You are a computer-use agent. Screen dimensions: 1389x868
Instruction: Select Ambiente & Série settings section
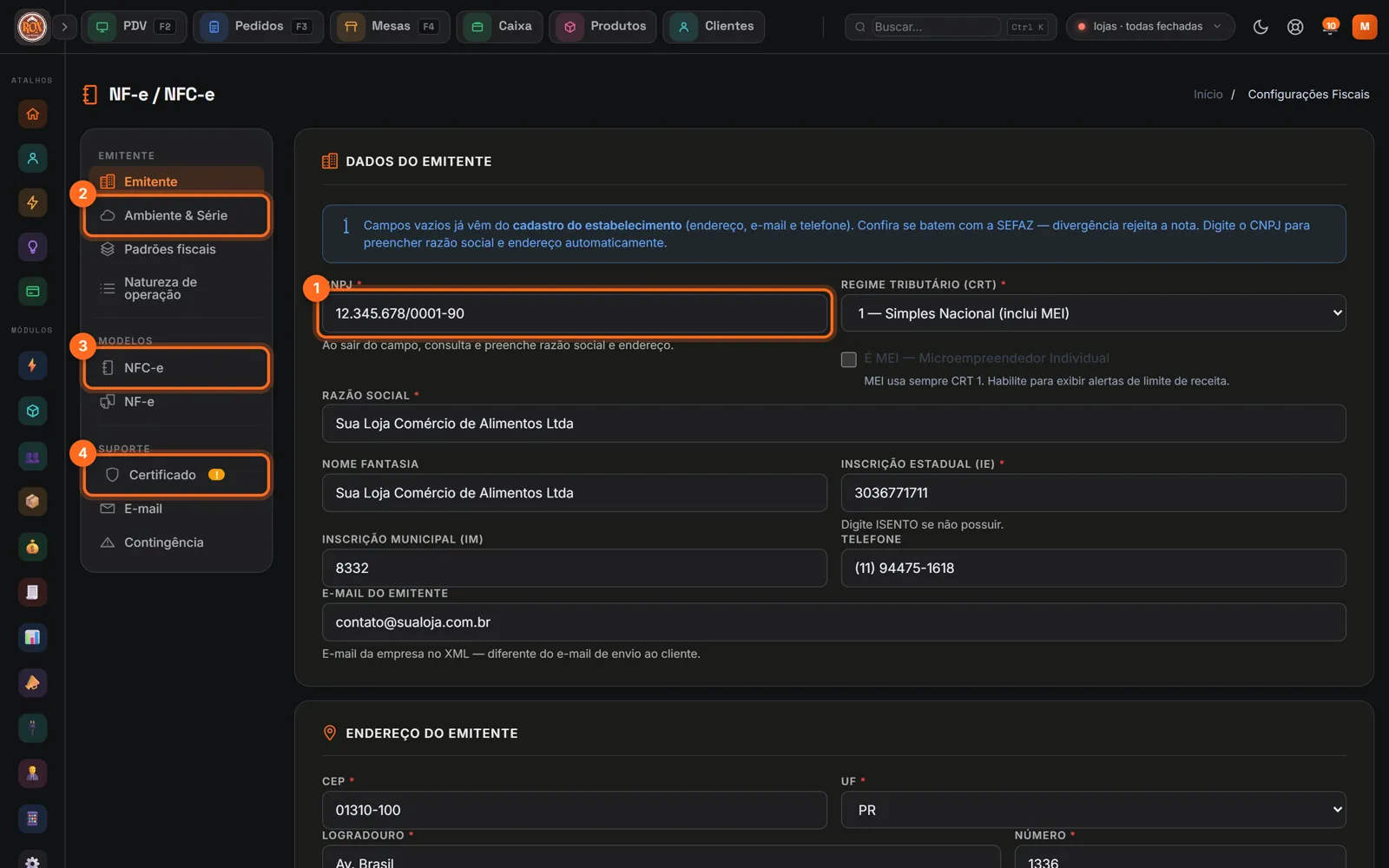[x=176, y=215]
